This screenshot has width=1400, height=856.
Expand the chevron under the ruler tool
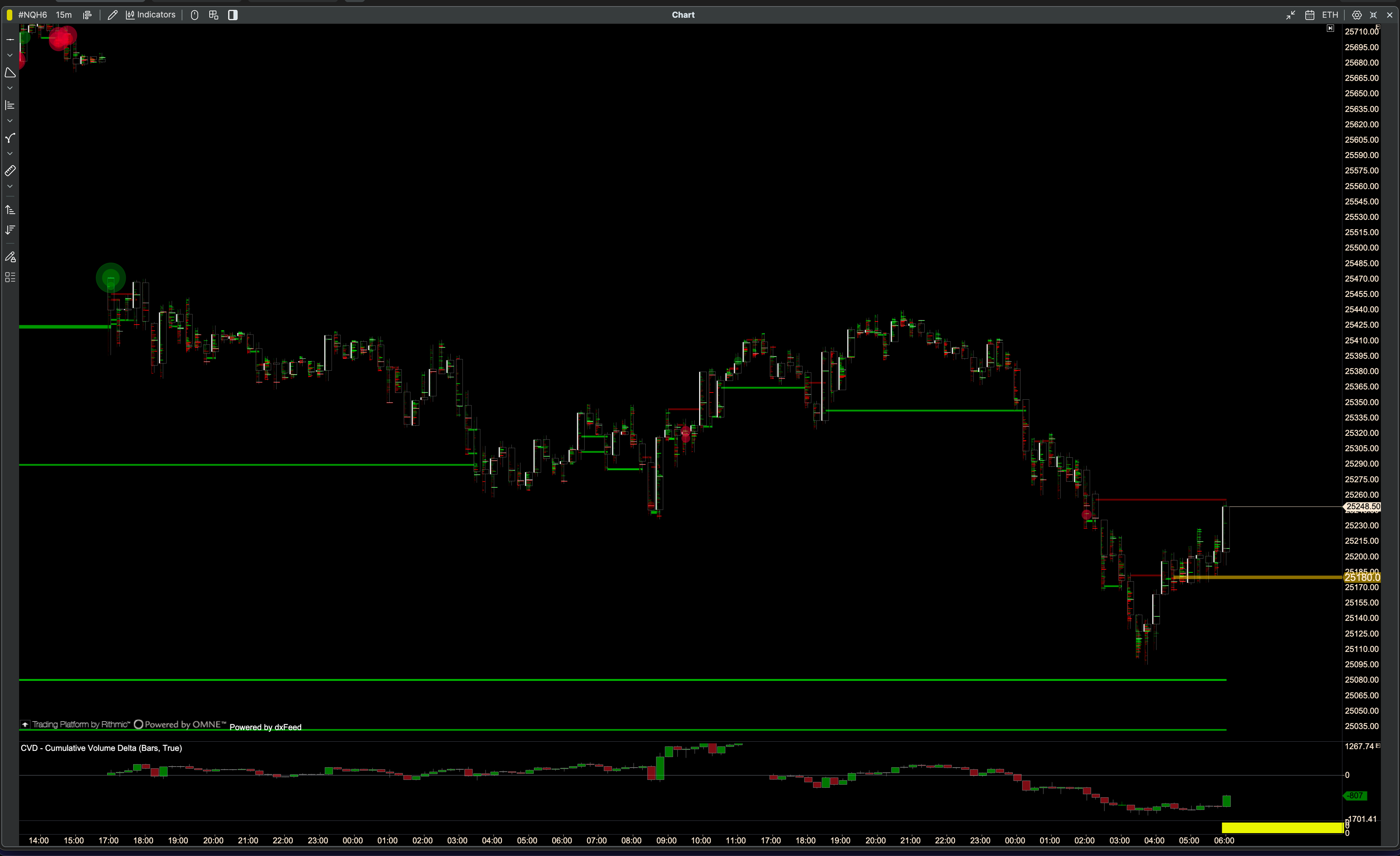pyautogui.click(x=10, y=186)
